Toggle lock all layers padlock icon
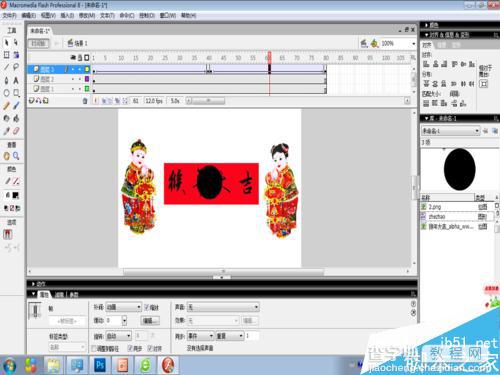This screenshot has height=375, width=500. 80,58
